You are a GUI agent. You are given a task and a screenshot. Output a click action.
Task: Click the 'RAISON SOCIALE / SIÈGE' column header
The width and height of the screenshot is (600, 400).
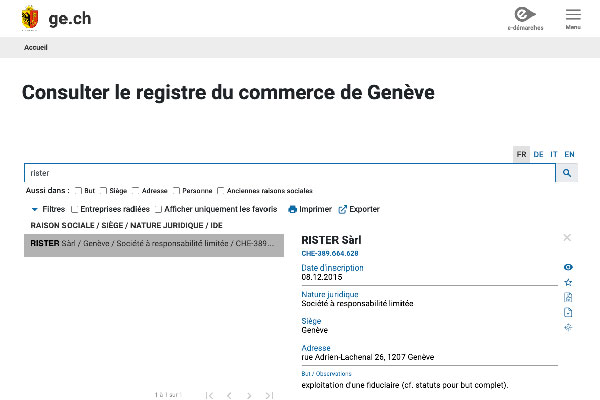126,225
